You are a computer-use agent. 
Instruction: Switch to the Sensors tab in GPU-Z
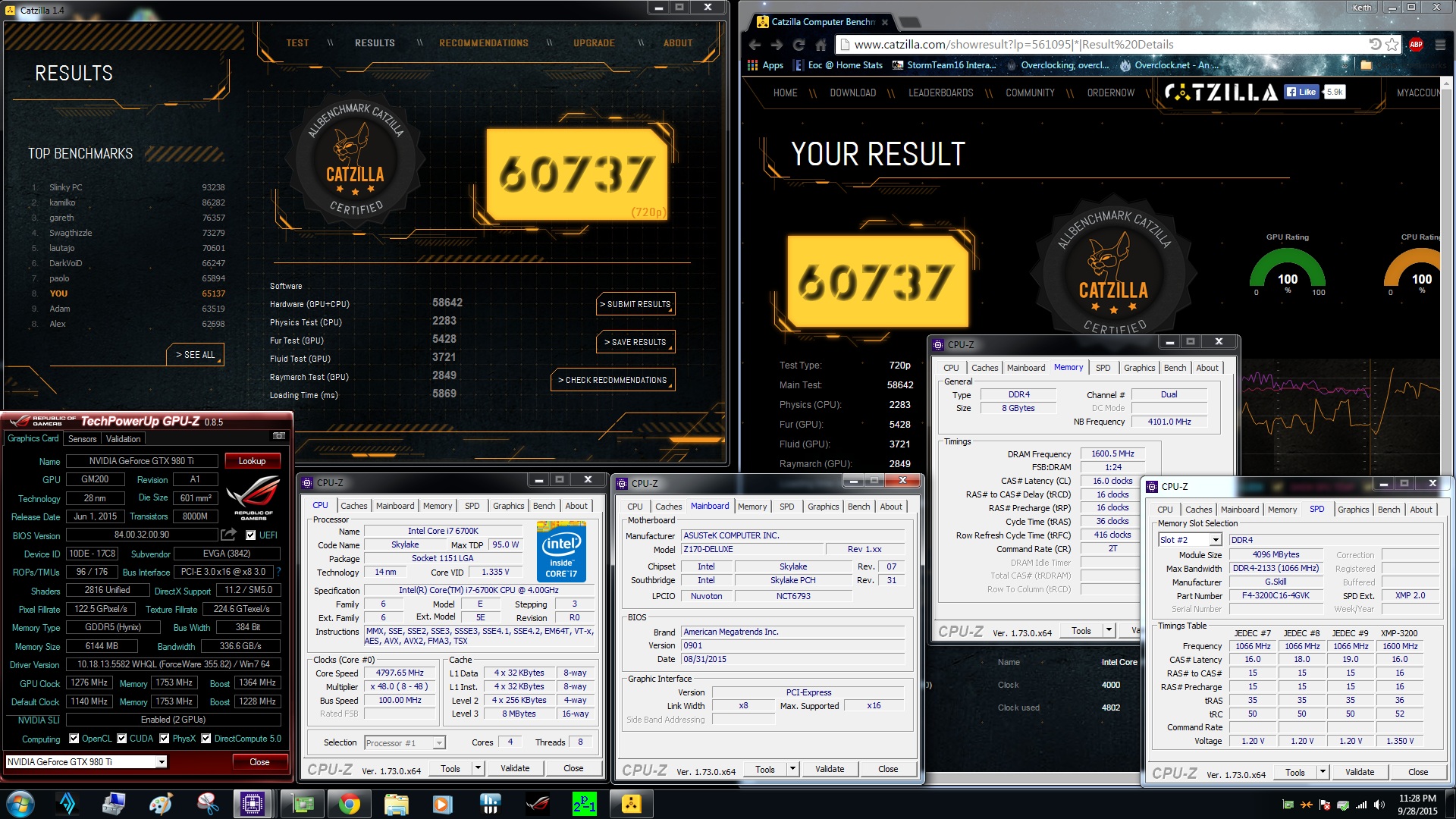[x=82, y=439]
